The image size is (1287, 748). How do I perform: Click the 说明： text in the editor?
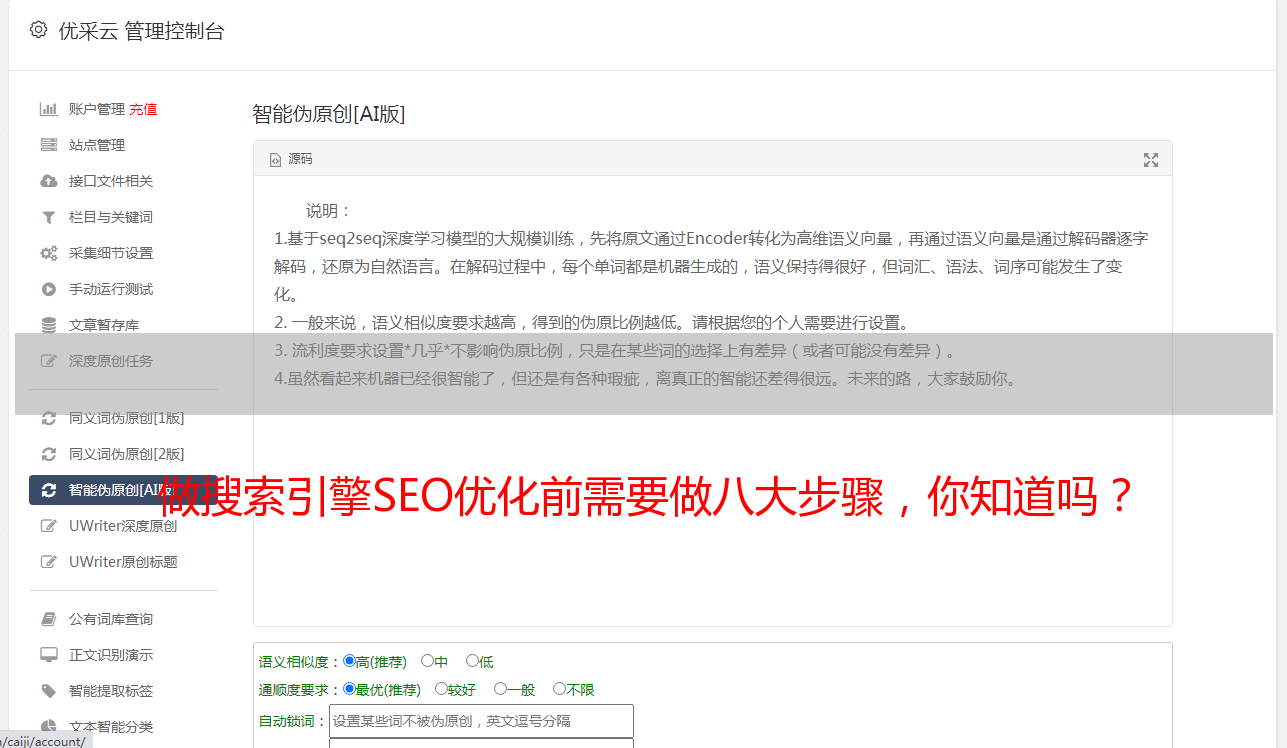coord(329,211)
